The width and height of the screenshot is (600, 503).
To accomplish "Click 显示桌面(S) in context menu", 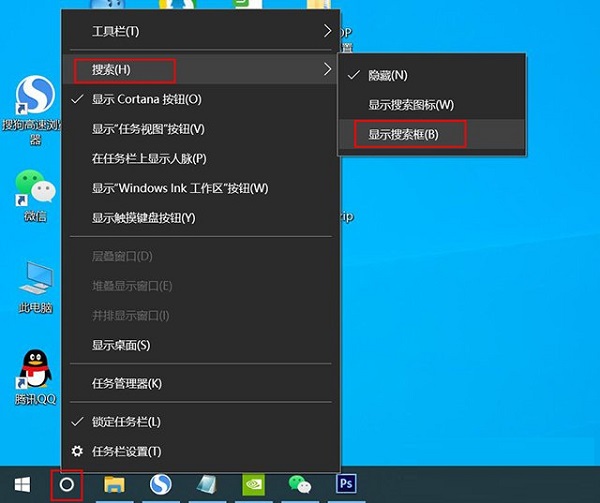I will [x=121, y=346].
